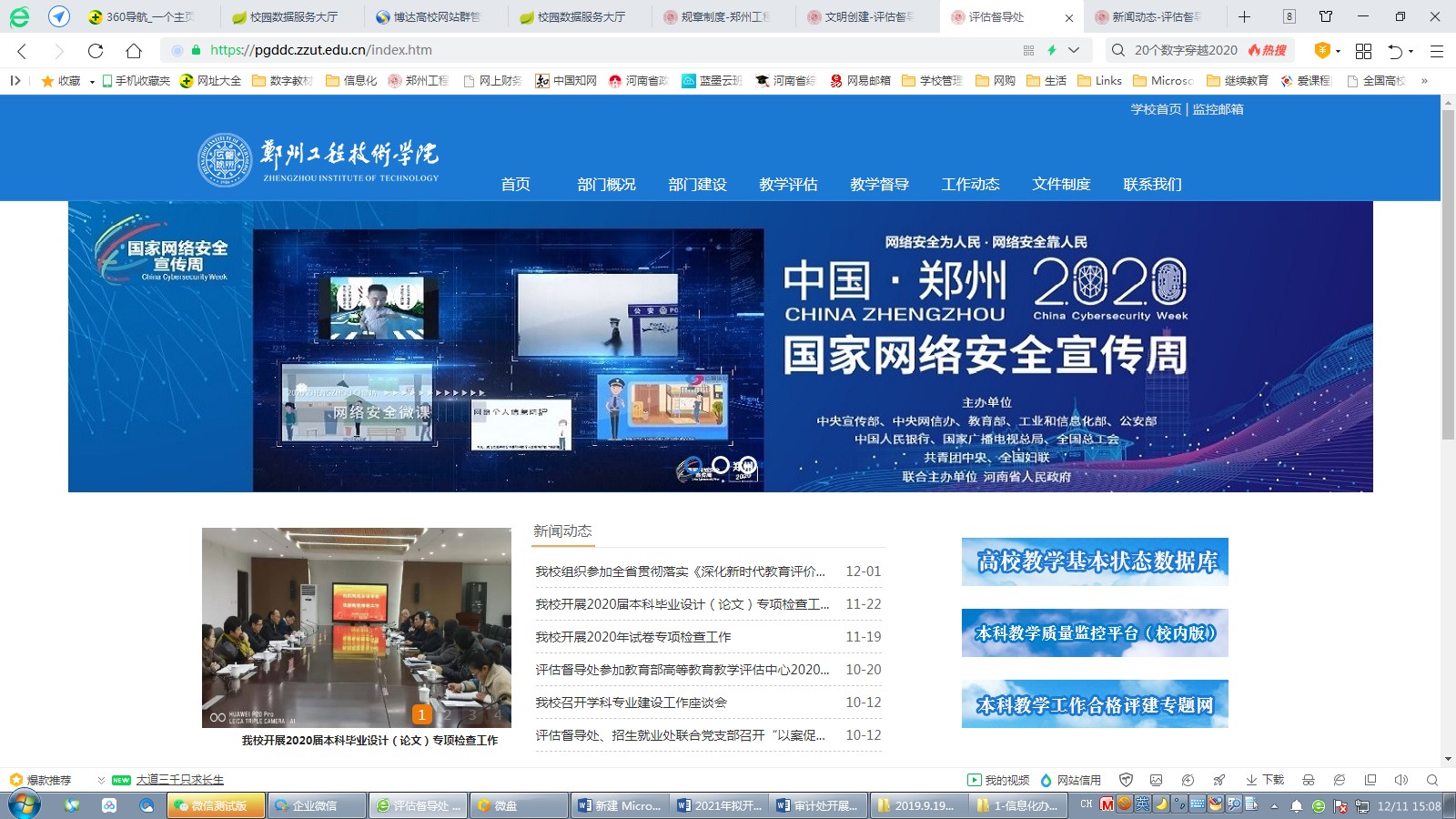Open the dropdown arrow beside wallet shield
The image size is (1456, 819).
tap(1338, 51)
